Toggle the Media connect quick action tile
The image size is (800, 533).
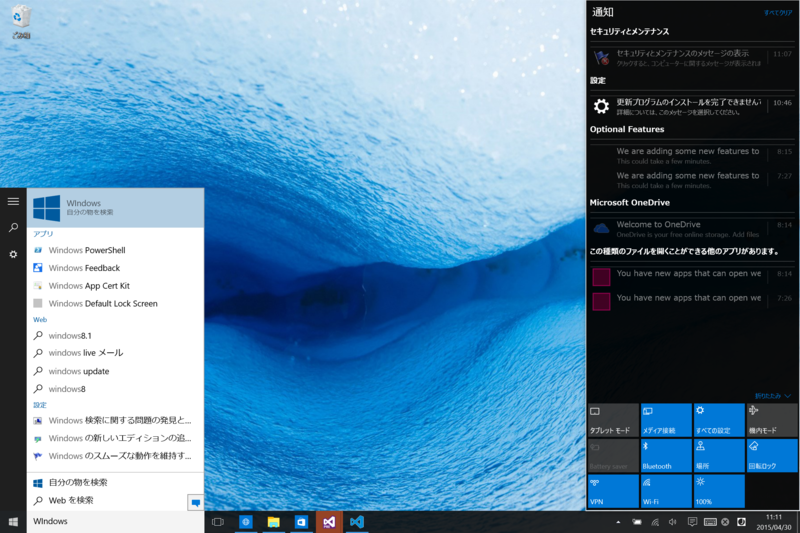tap(666, 420)
